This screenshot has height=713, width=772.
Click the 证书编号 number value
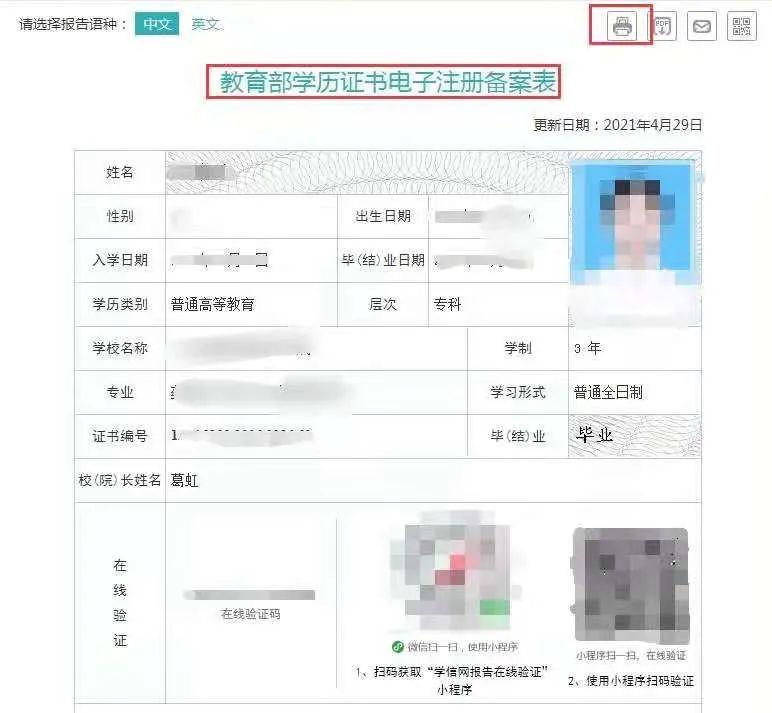(241, 436)
